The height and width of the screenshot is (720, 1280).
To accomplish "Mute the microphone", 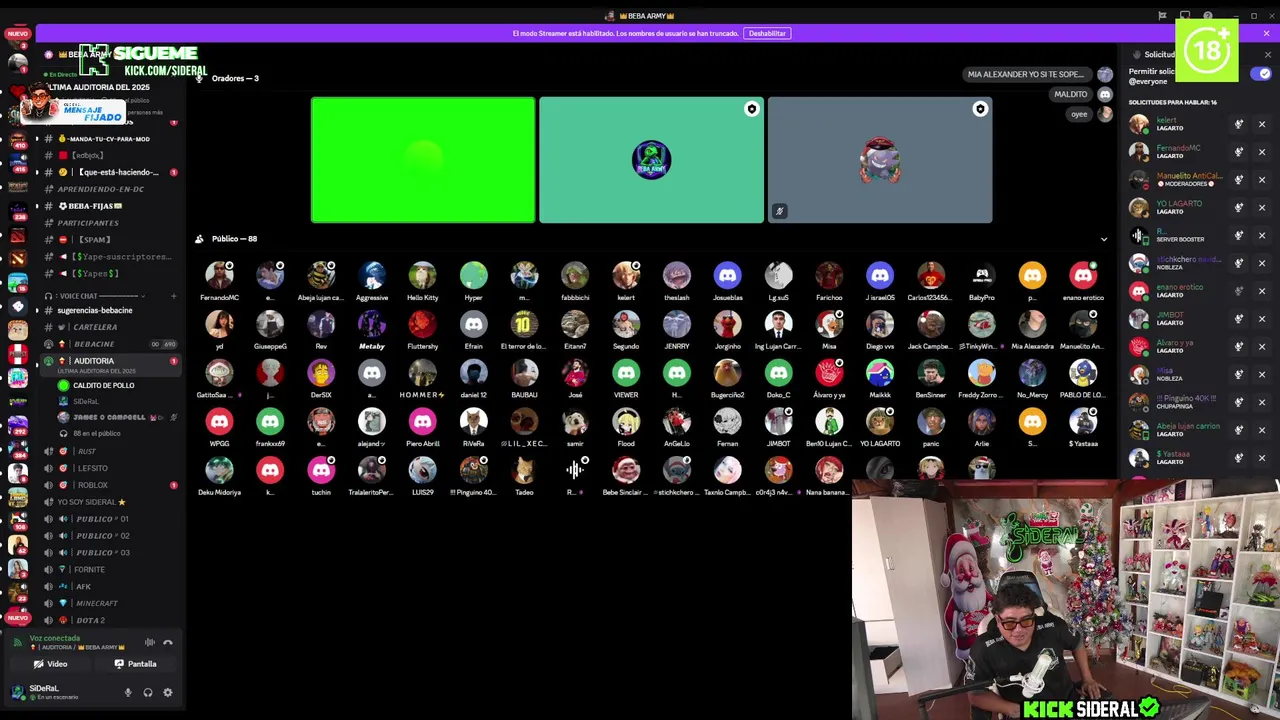I will click(128, 692).
